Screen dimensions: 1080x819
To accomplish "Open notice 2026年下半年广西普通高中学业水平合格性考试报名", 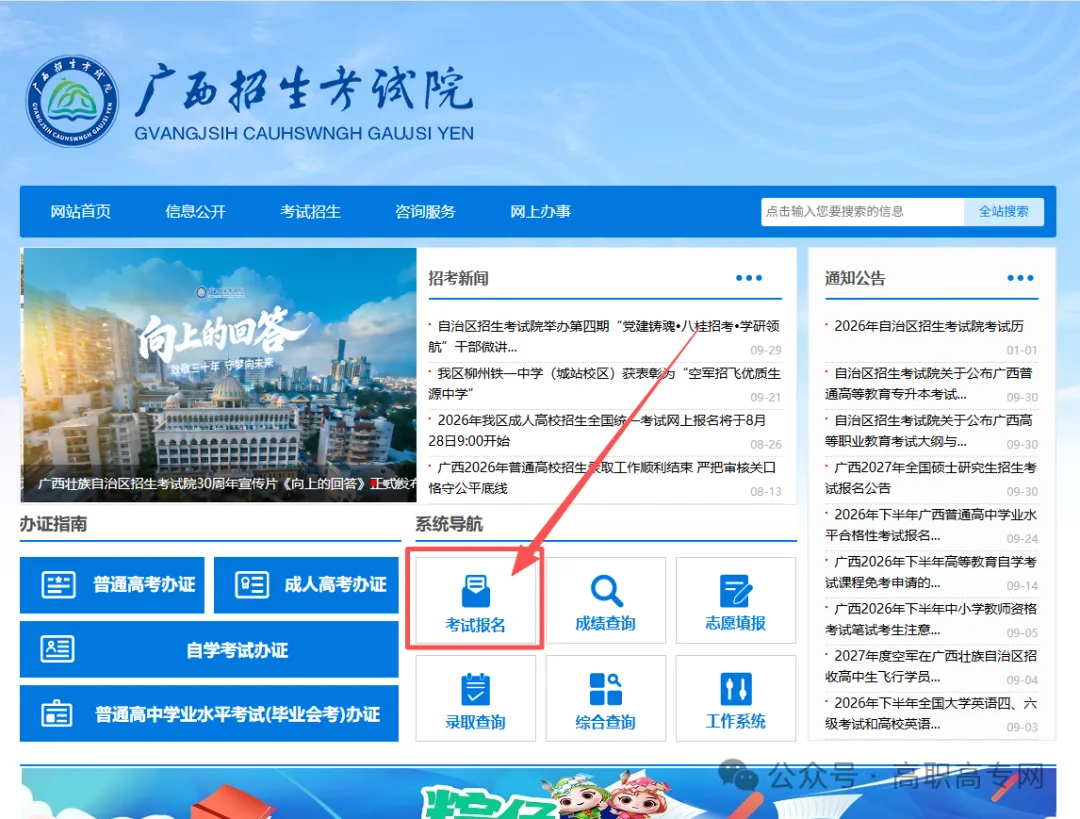I will click(x=931, y=525).
